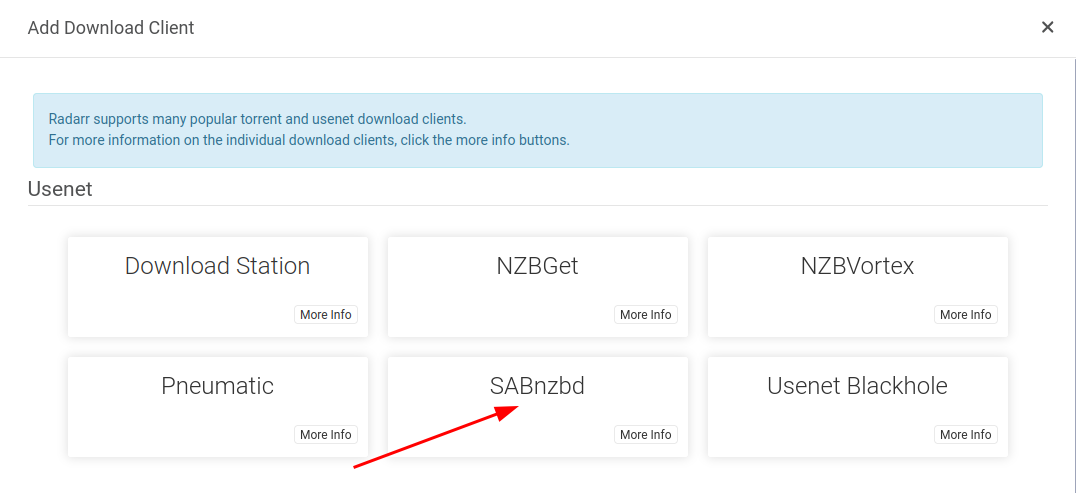This screenshot has height=493, width=1076.
Task: Pick the NZBVortex client card
Action: 858,287
